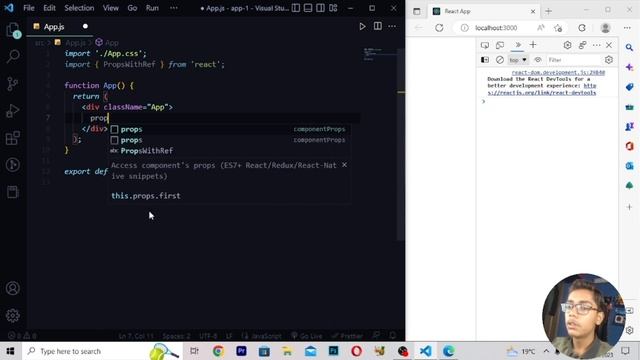Viewport: 640px width, 360px height.
Task: Close the React App browser tab
Action: coord(533,11)
